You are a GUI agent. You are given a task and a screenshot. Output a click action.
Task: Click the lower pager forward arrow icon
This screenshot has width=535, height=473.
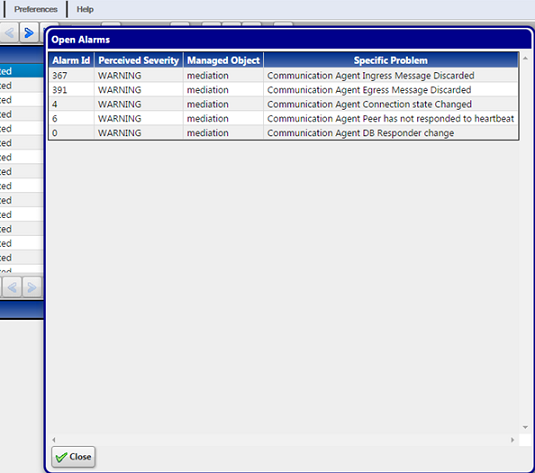[32, 287]
